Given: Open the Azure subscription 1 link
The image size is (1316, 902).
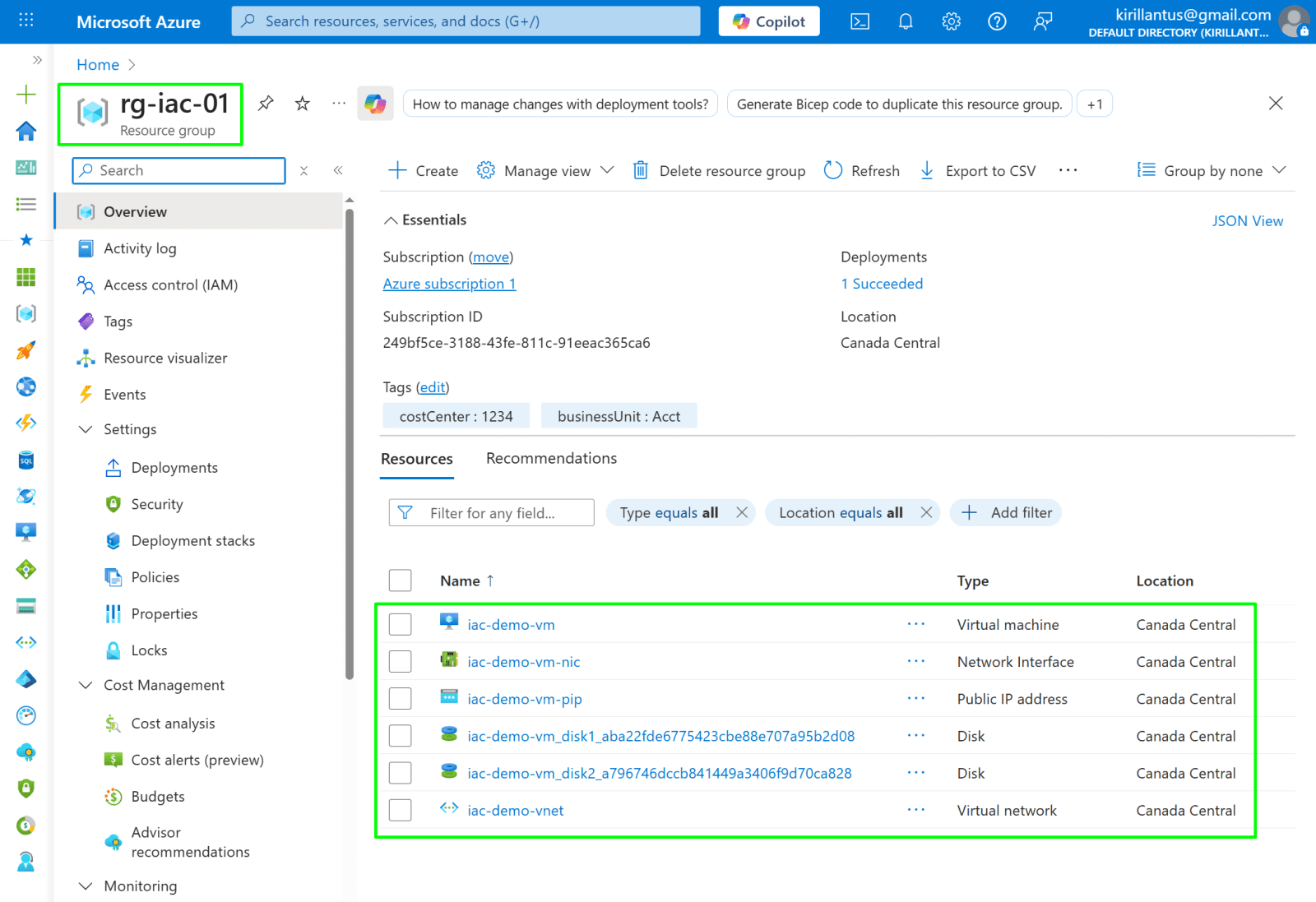Looking at the screenshot, I should point(449,284).
